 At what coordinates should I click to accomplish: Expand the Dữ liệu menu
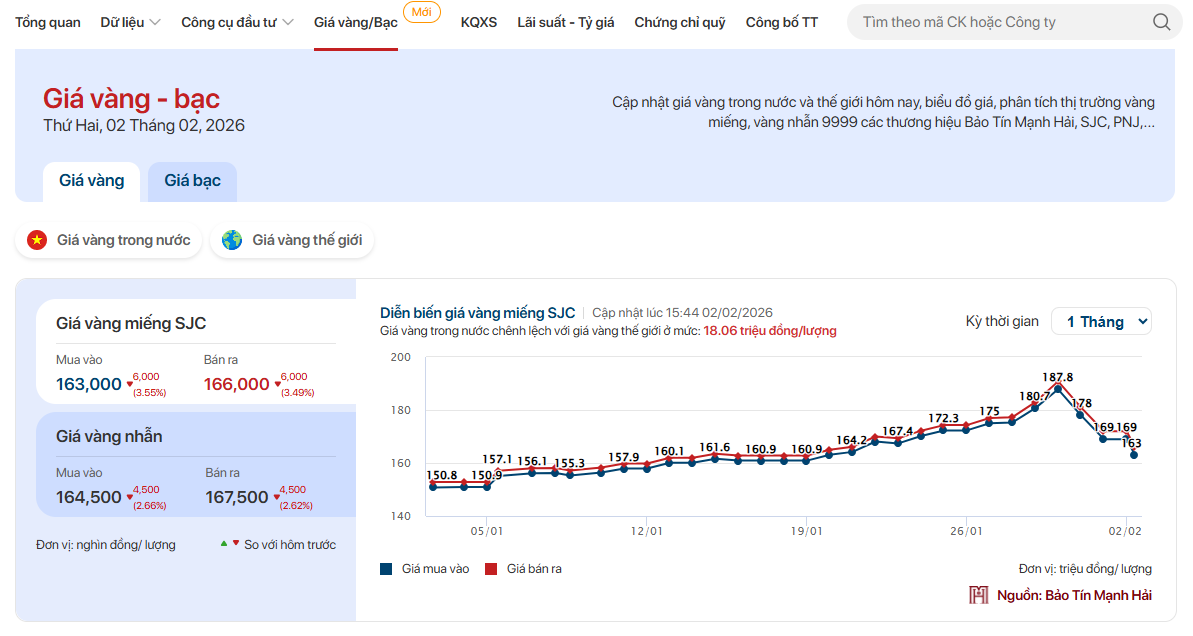pos(130,22)
